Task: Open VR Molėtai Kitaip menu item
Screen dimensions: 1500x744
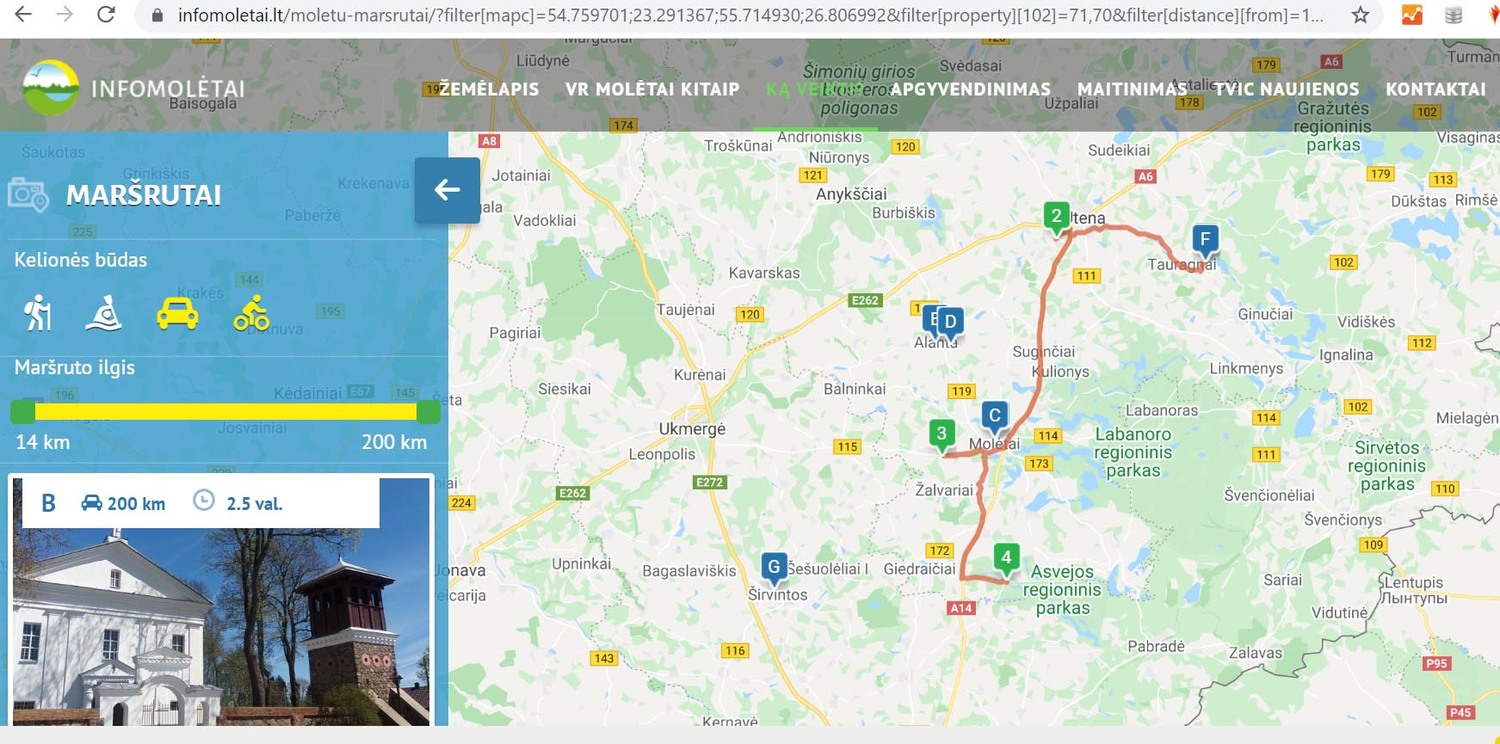Action: [x=652, y=89]
